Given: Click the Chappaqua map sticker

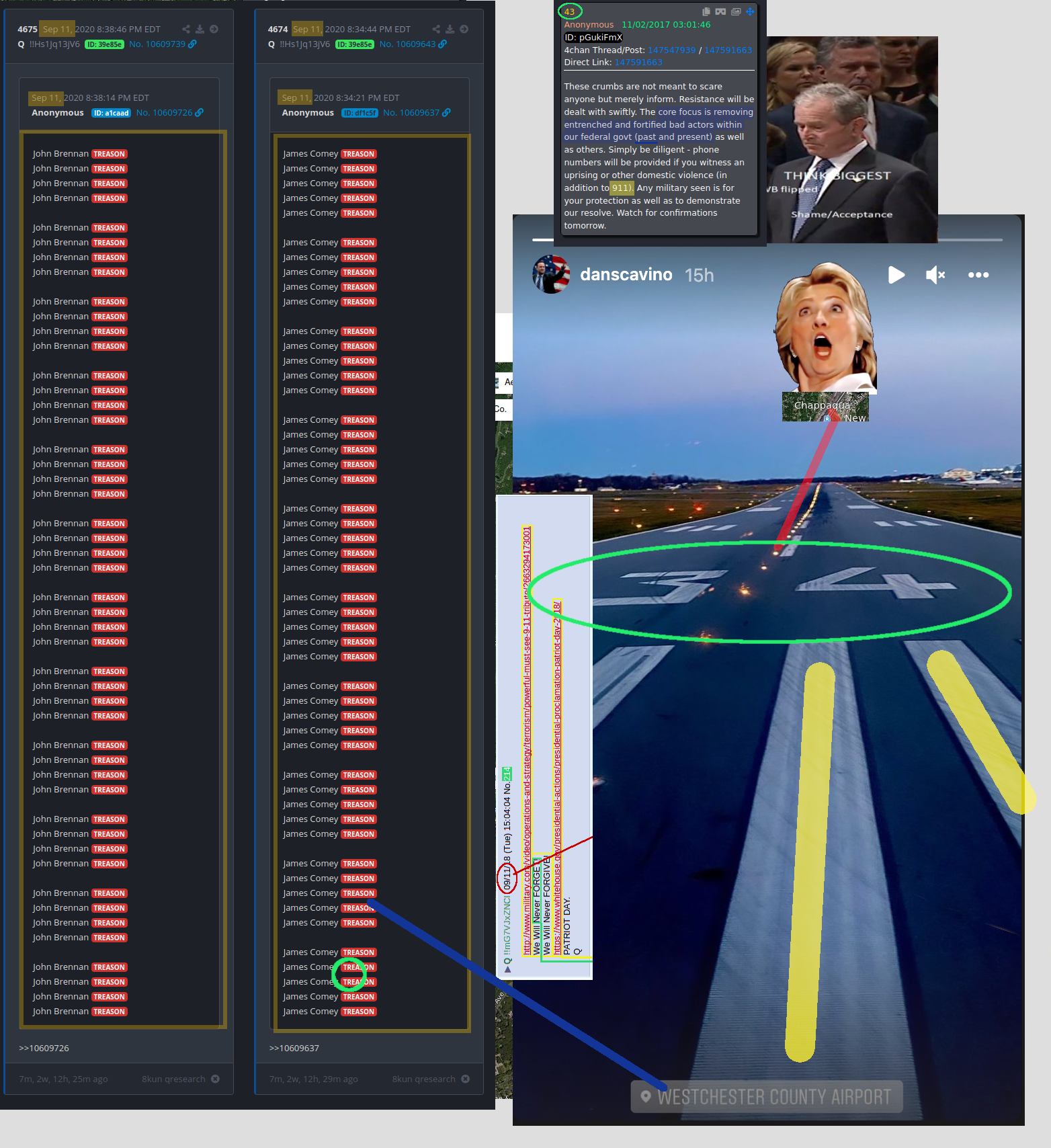Looking at the screenshot, I should (x=825, y=407).
